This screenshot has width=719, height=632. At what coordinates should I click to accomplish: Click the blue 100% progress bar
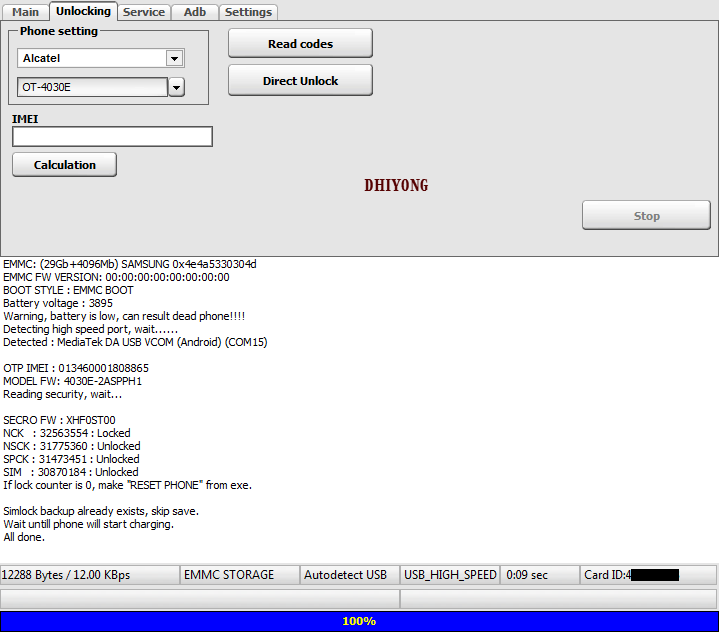coord(359,621)
